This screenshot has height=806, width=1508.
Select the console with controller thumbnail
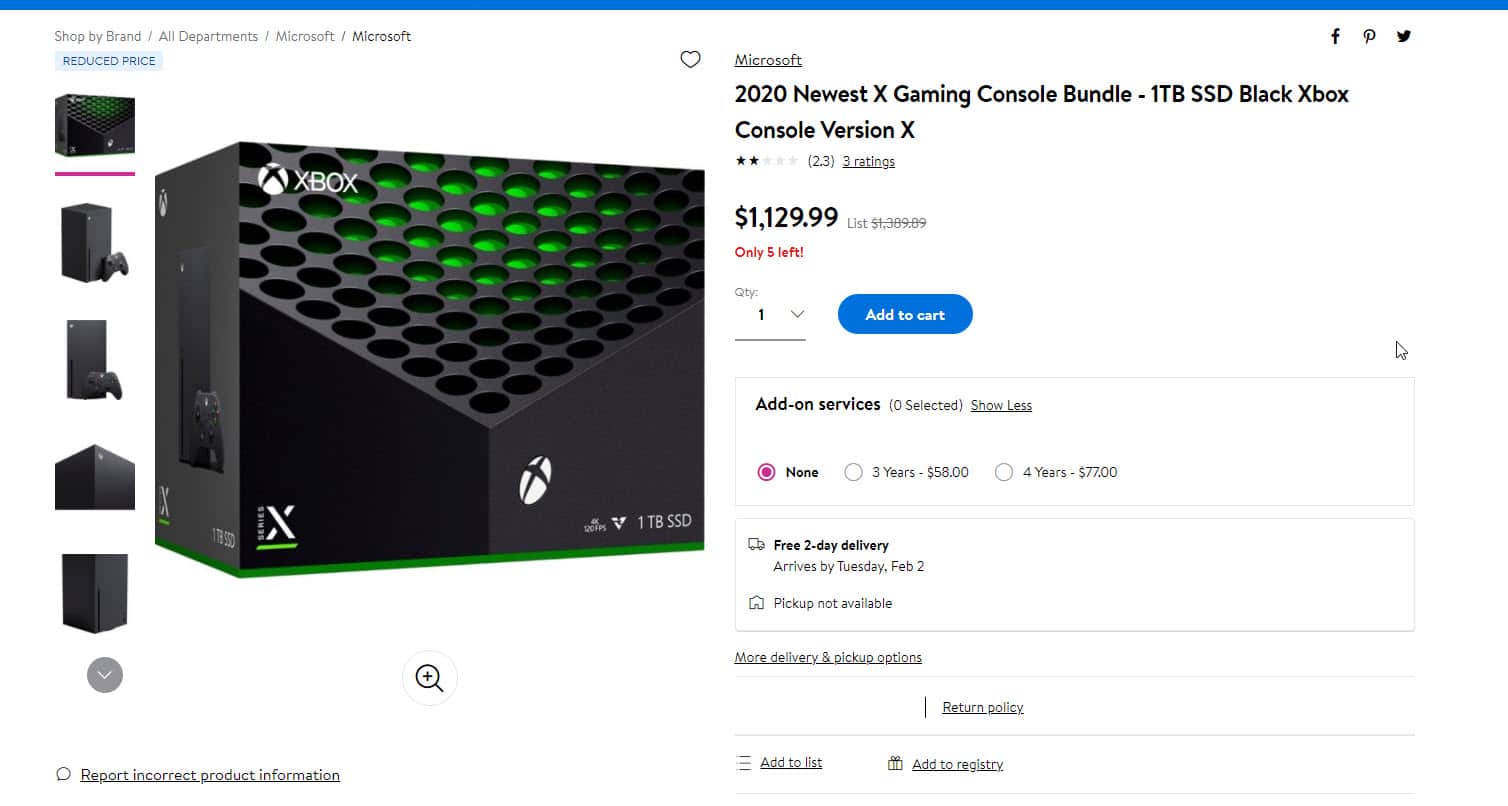[94, 243]
